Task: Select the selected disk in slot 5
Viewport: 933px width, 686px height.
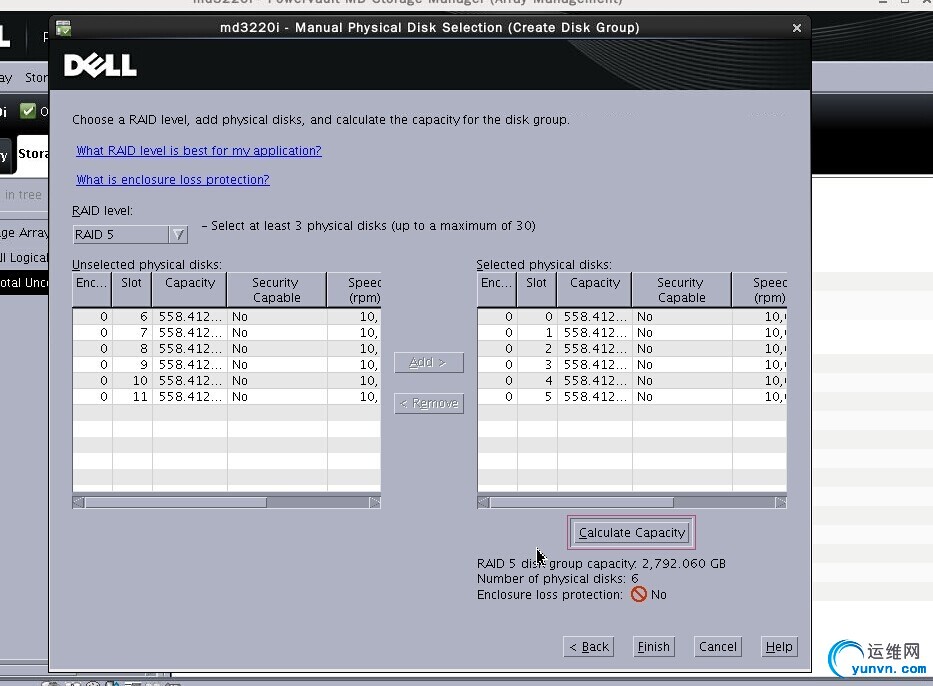Action: click(632, 397)
